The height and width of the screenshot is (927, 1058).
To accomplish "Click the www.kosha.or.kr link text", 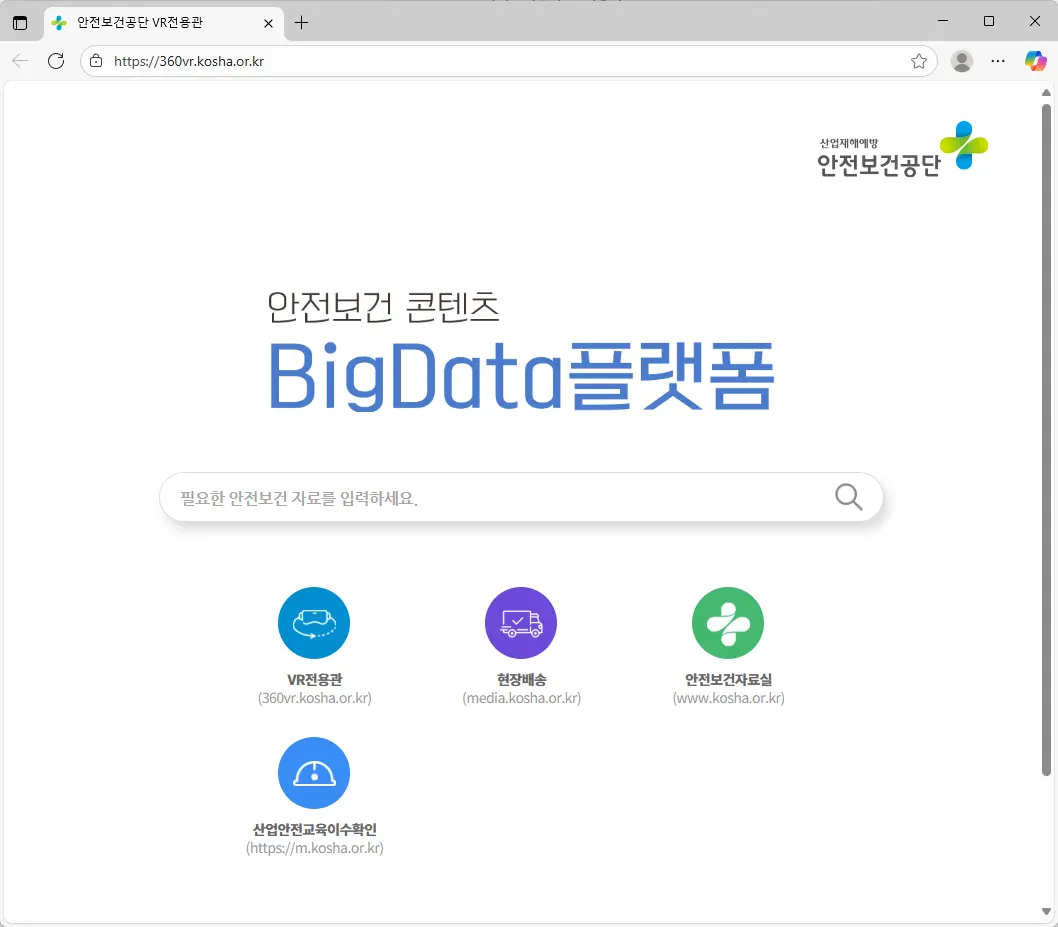I will tap(728, 698).
